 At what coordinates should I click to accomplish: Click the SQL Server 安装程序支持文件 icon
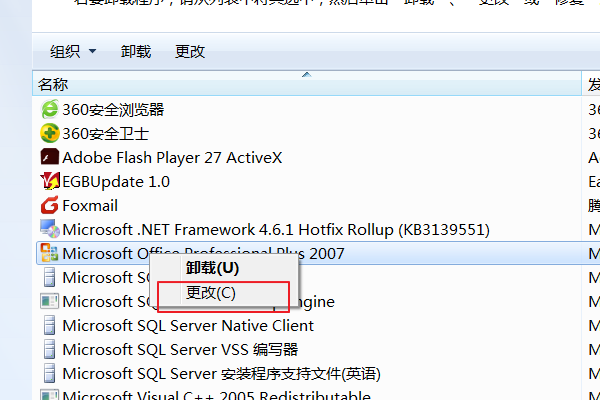point(49,373)
